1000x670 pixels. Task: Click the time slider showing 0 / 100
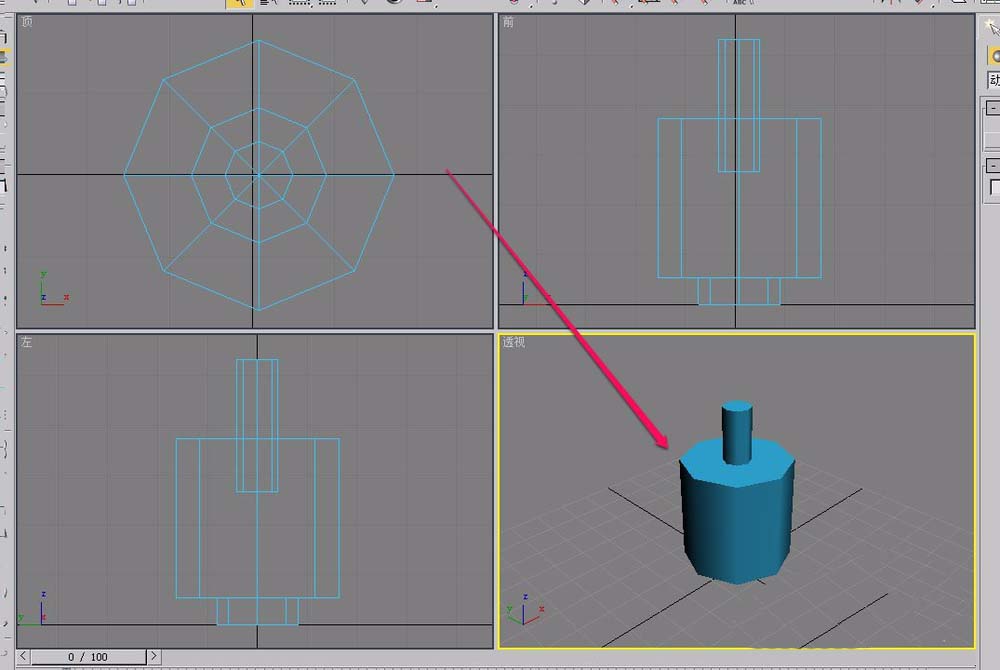pyautogui.click(x=88, y=657)
